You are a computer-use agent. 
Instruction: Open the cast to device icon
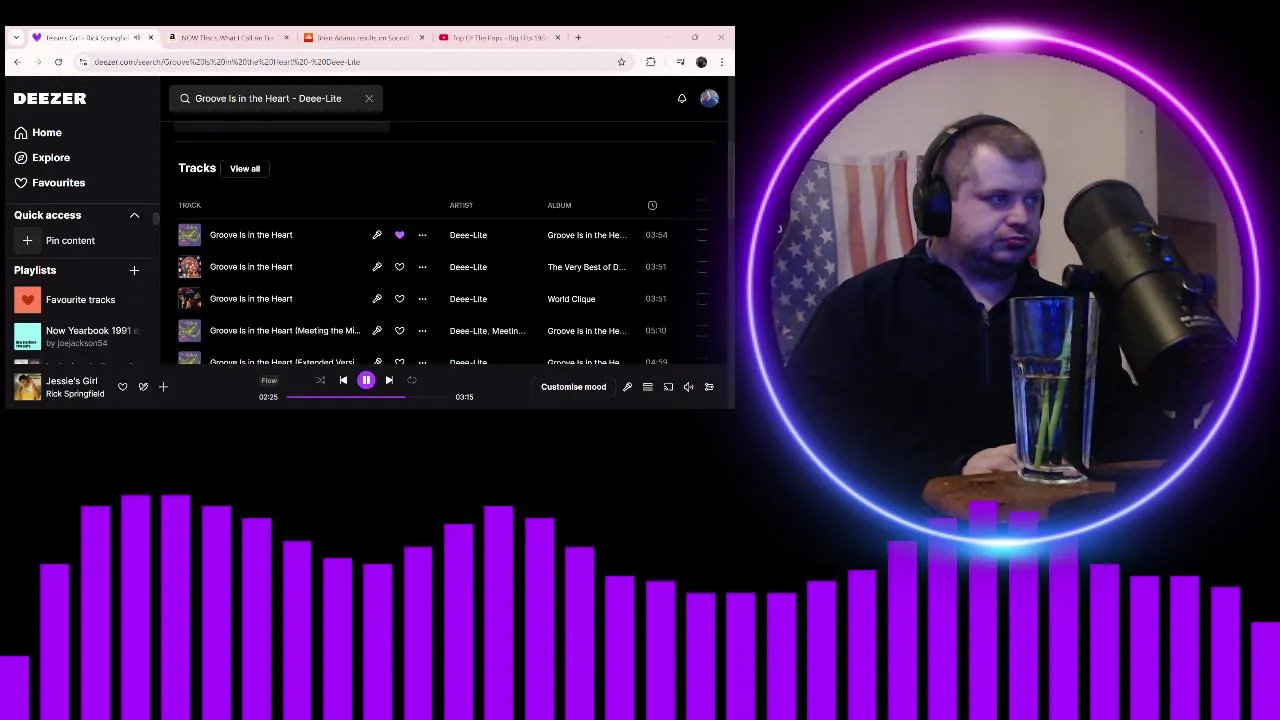(668, 387)
